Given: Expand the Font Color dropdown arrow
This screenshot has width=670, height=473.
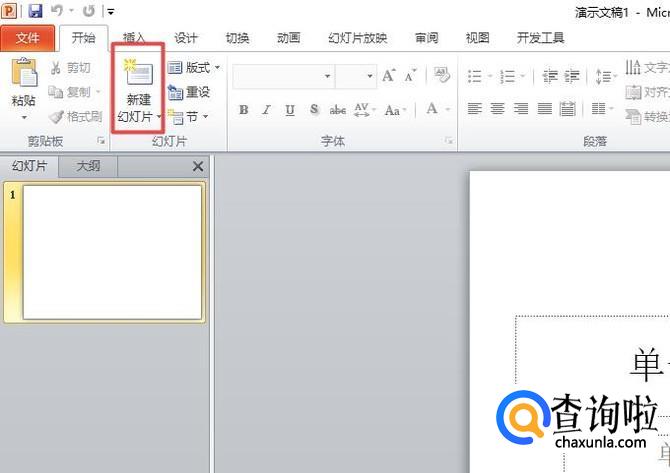Looking at the screenshot, I should [x=447, y=110].
